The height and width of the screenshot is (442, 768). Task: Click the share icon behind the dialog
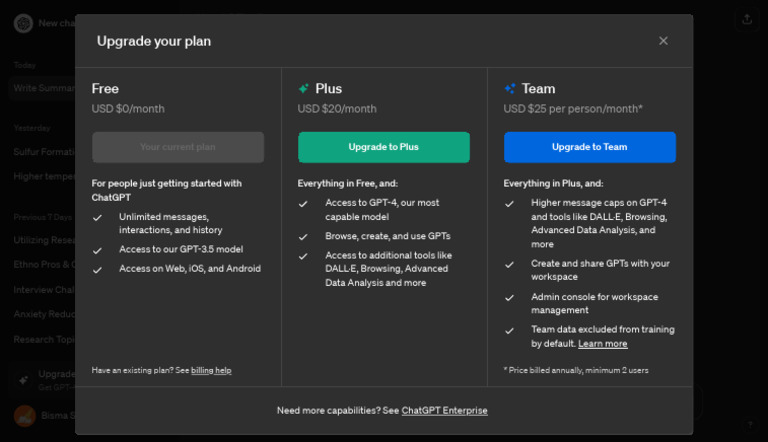point(746,19)
